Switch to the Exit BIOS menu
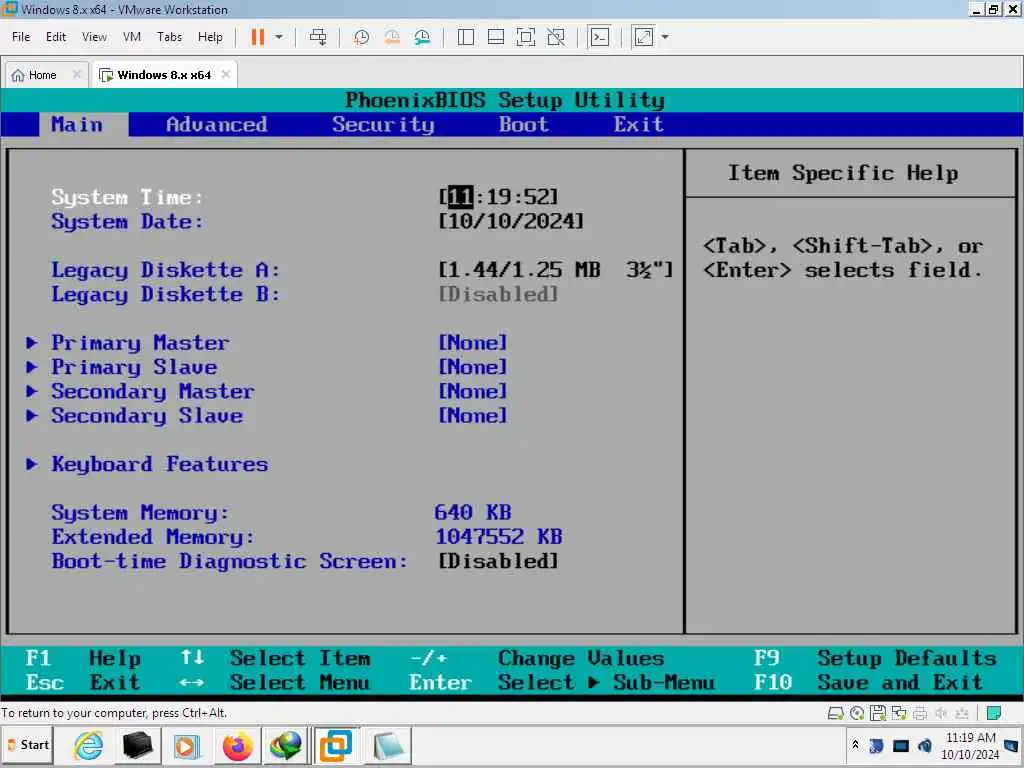 click(639, 124)
